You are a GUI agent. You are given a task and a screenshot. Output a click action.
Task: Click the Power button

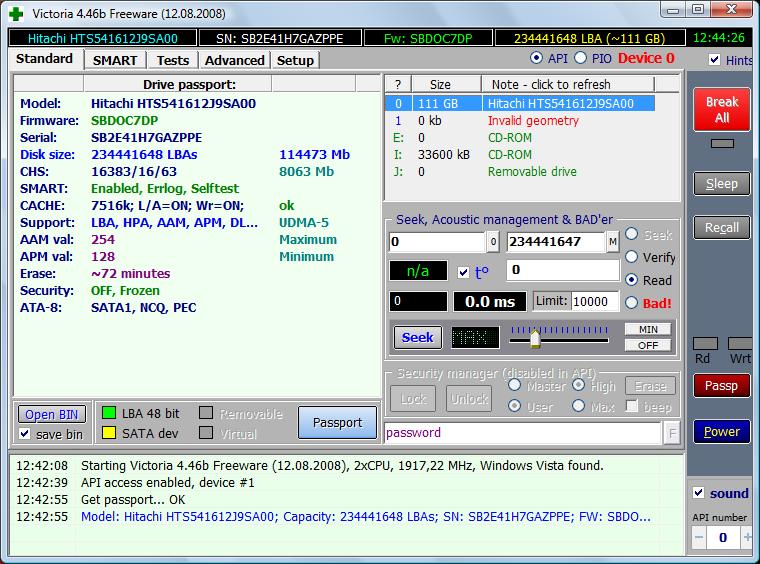(722, 431)
